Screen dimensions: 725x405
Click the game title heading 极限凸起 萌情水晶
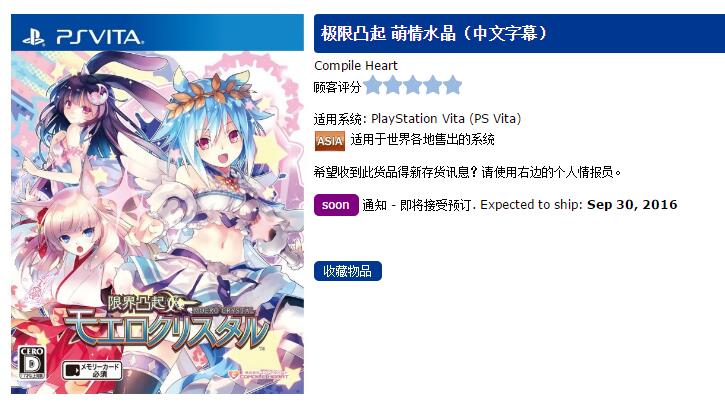click(x=434, y=33)
